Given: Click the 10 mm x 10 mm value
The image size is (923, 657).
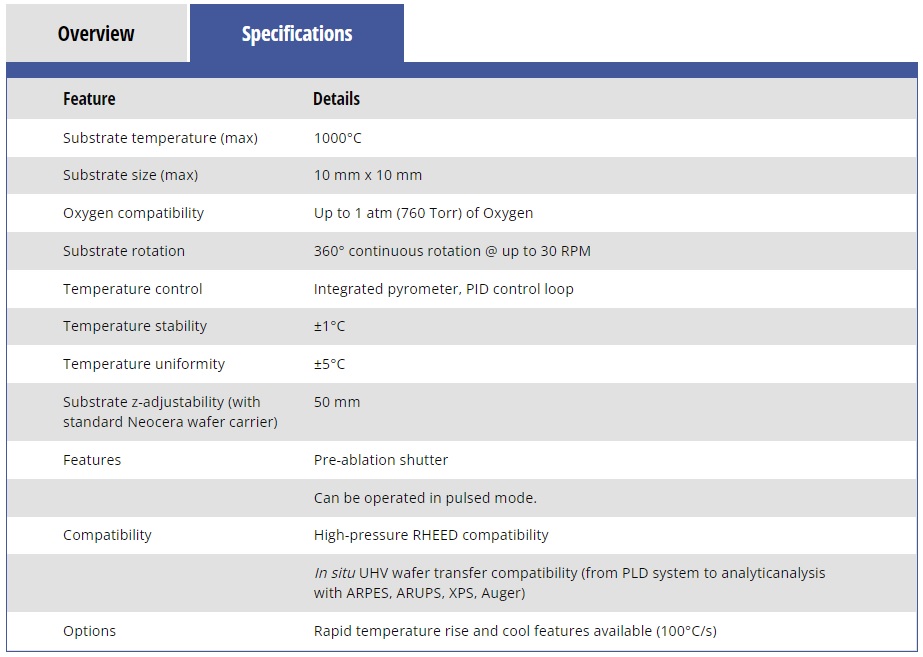Looking at the screenshot, I should [367, 175].
